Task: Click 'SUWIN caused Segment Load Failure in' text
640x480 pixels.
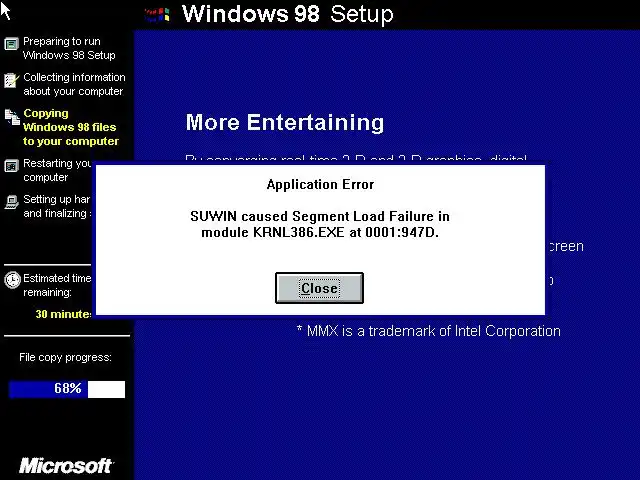Action: pyautogui.click(x=320, y=216)
